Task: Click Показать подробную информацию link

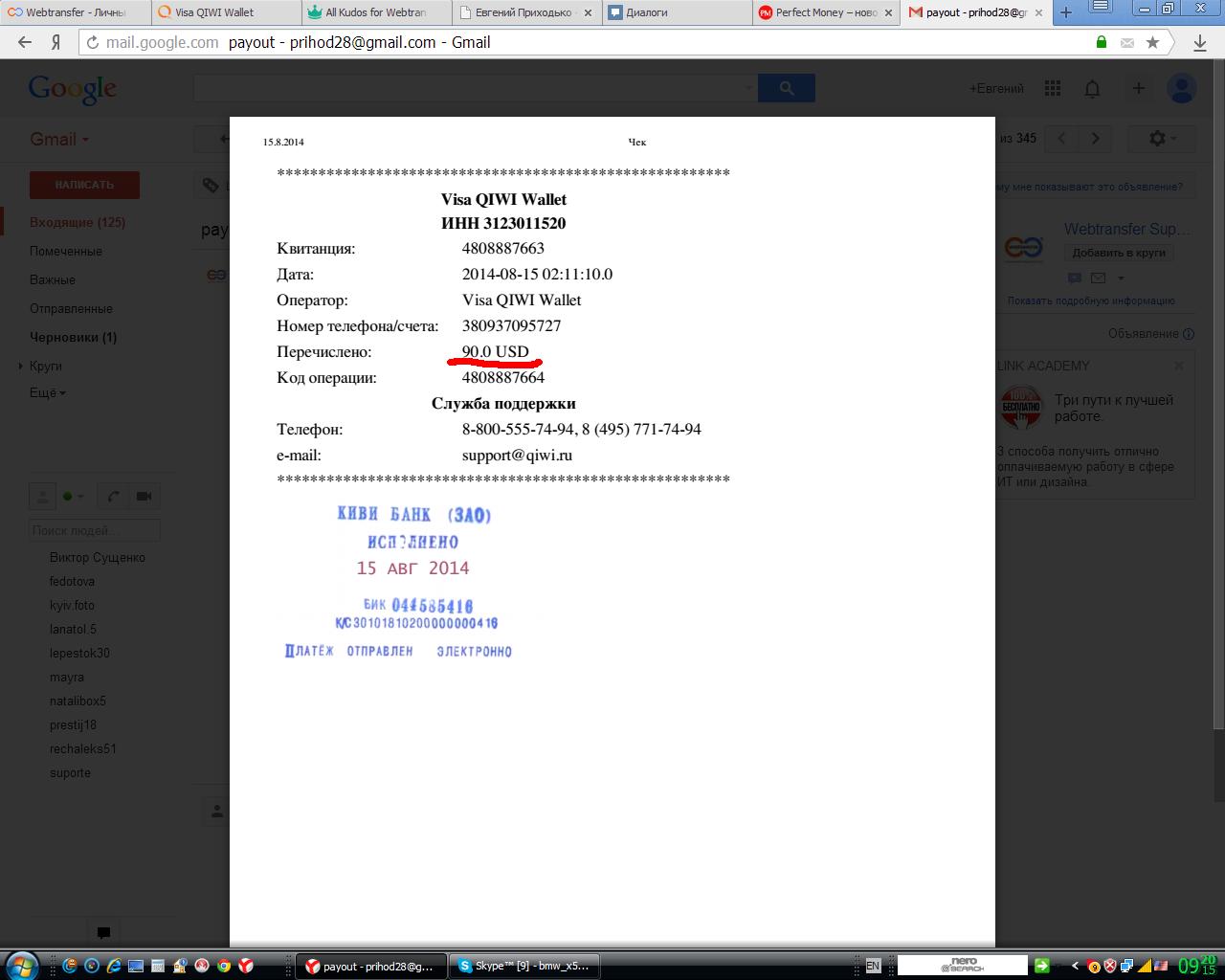Action: pos(1091,301)
